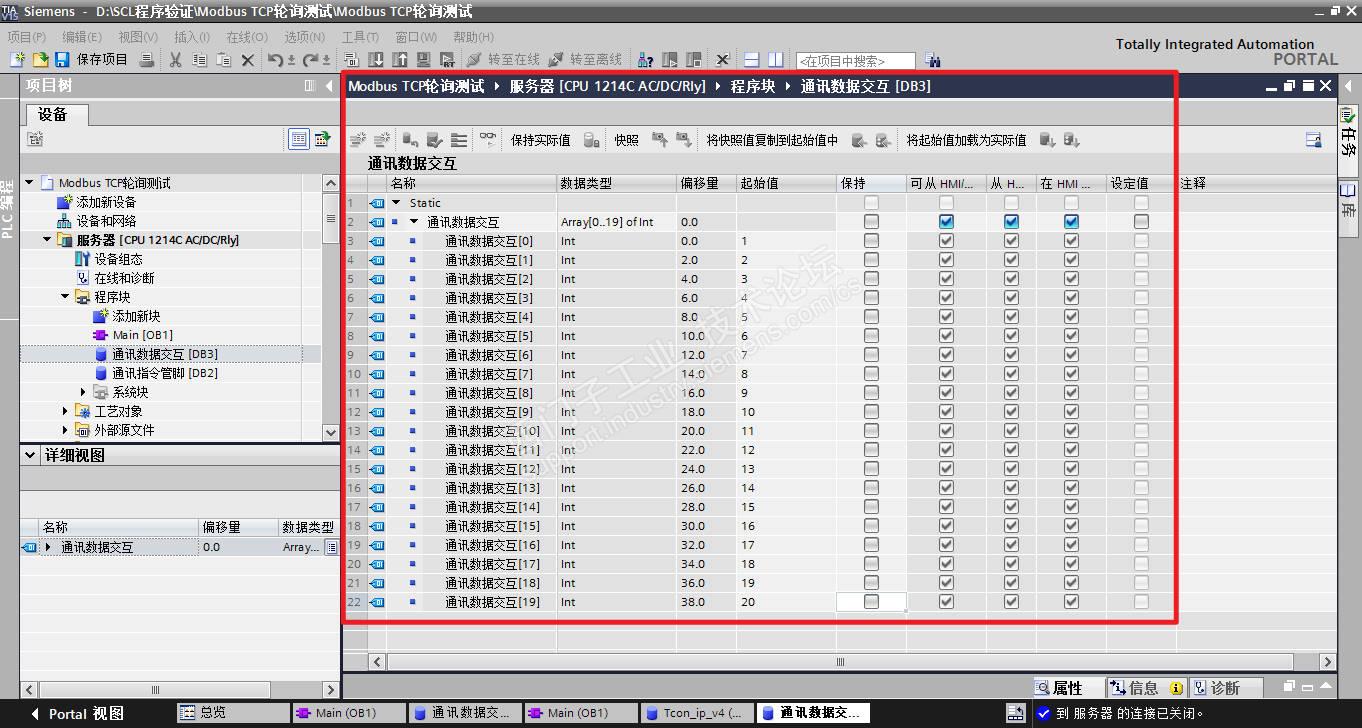
Task: Collapse the 通讯数据交互 array in DB table
Action: (415, 222)
